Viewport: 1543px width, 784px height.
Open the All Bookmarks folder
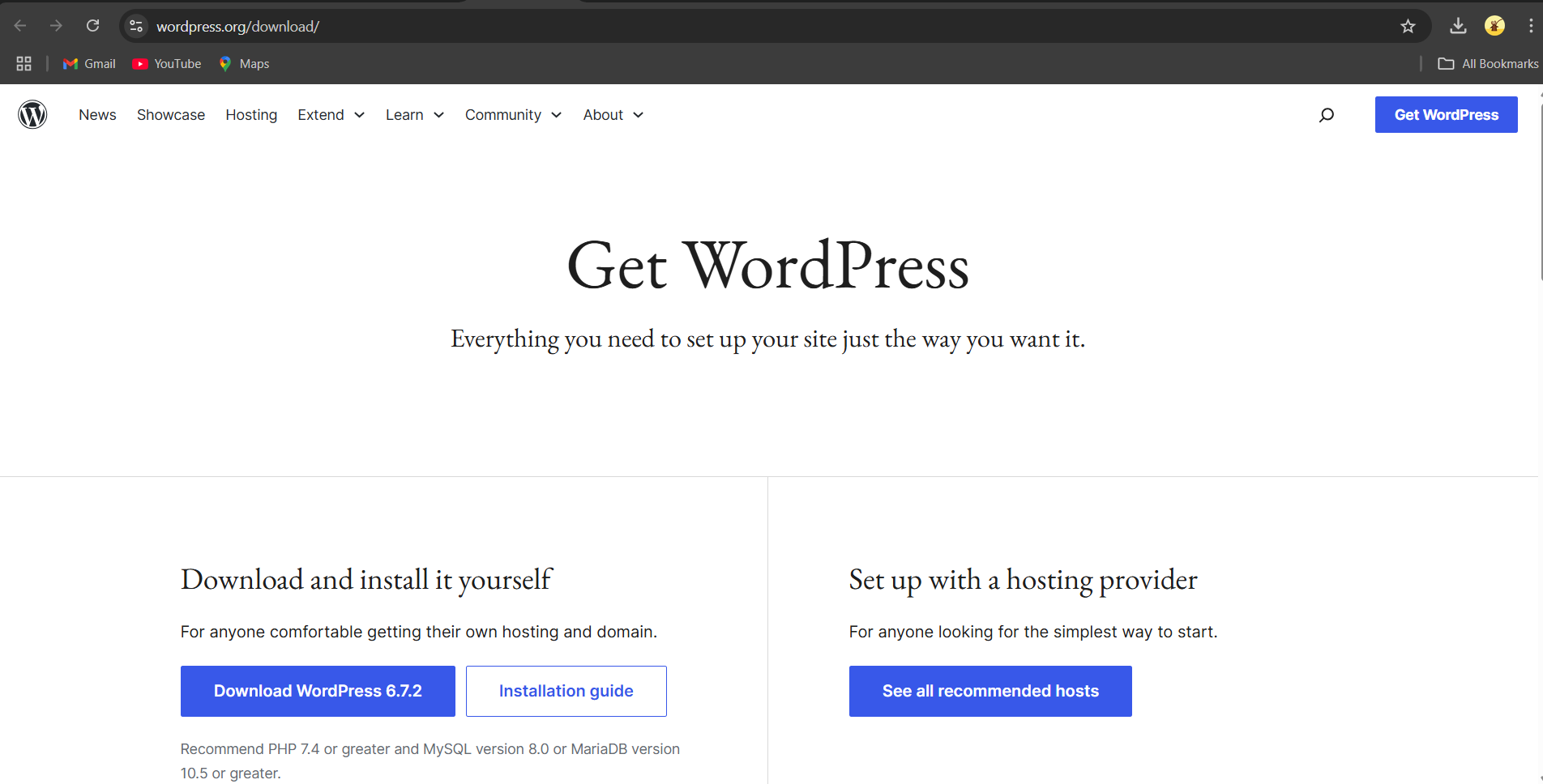[x=1488, y=63]
